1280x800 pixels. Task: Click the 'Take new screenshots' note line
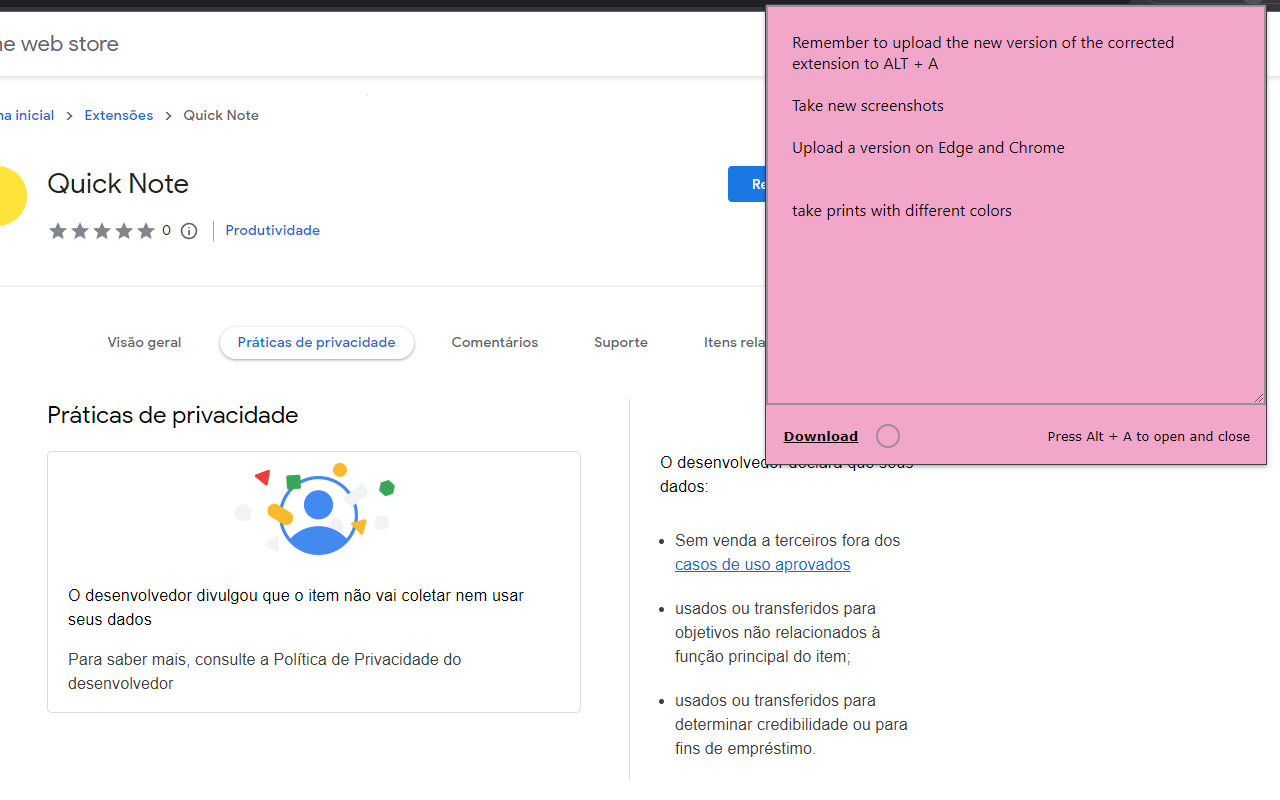pyautogui.click(x=868, y=106)
